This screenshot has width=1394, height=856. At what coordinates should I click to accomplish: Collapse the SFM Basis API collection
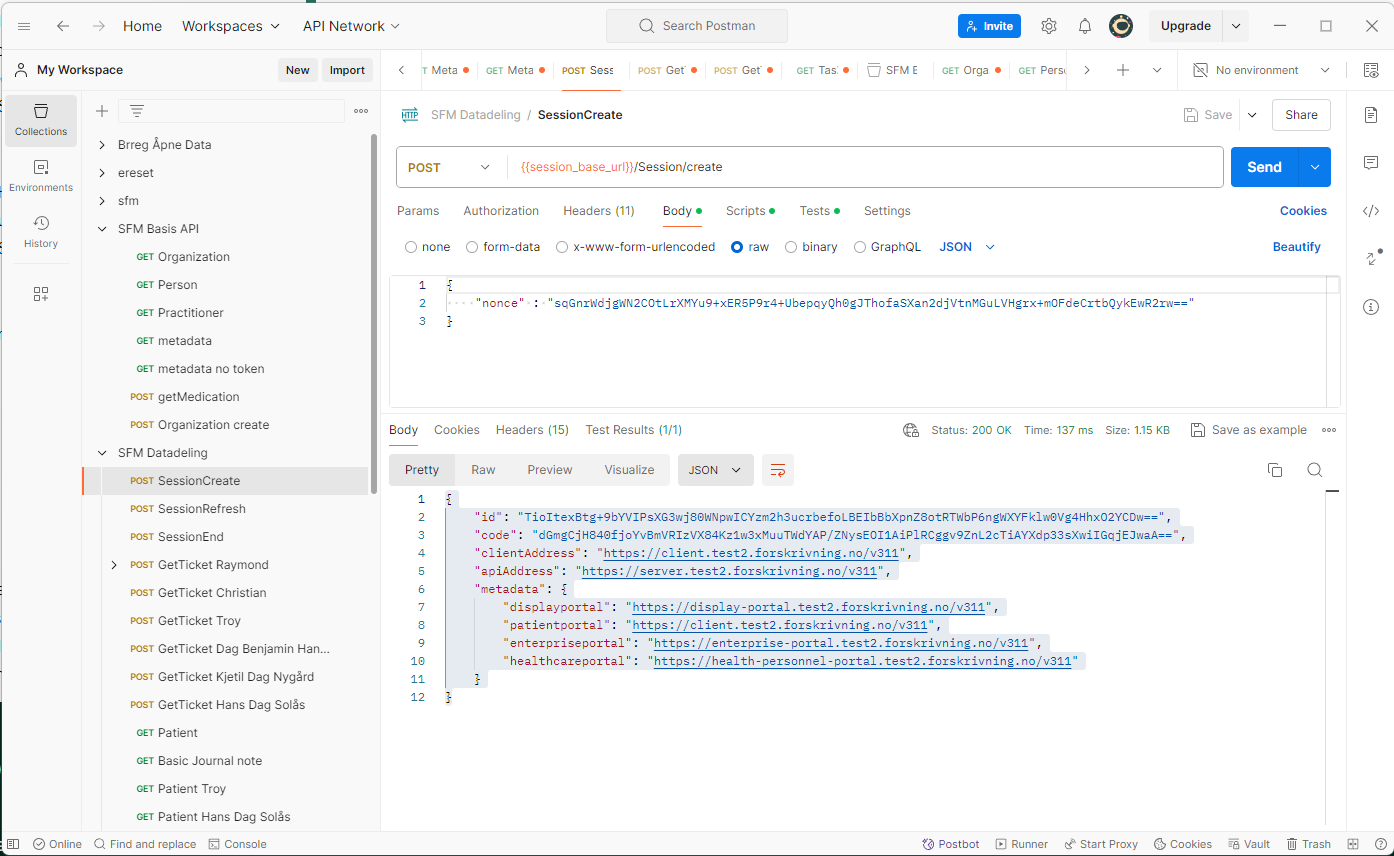(102, 229)
